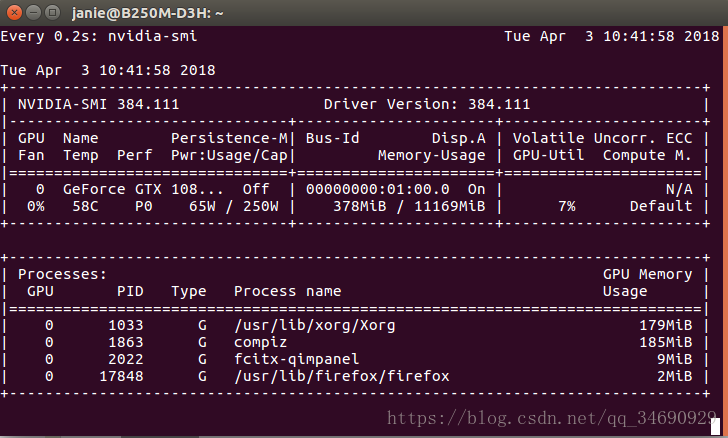Click the PID 17848

coord(121,376)
